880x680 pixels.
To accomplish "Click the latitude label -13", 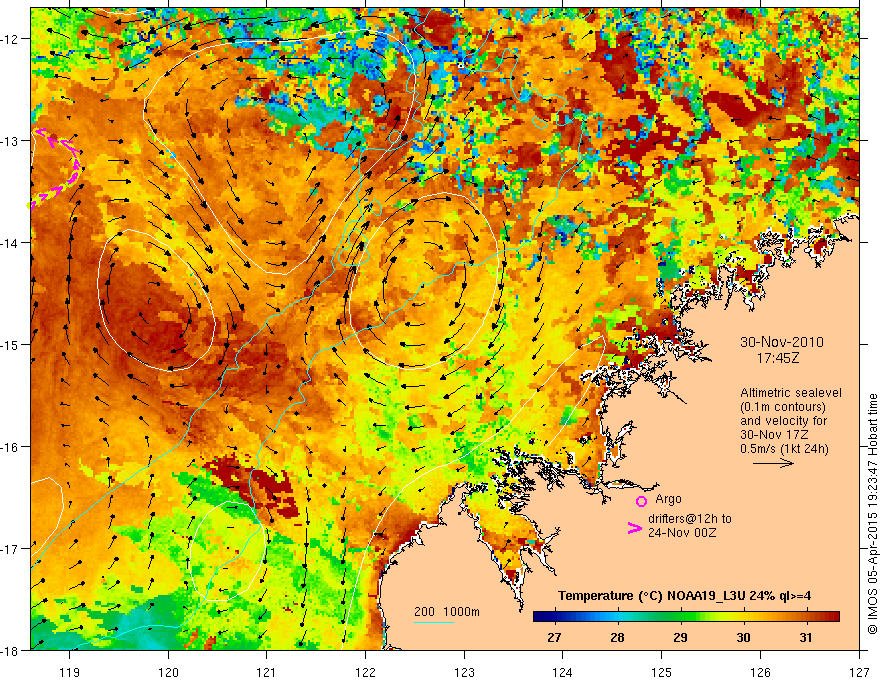I will click(x=11, y=141).
